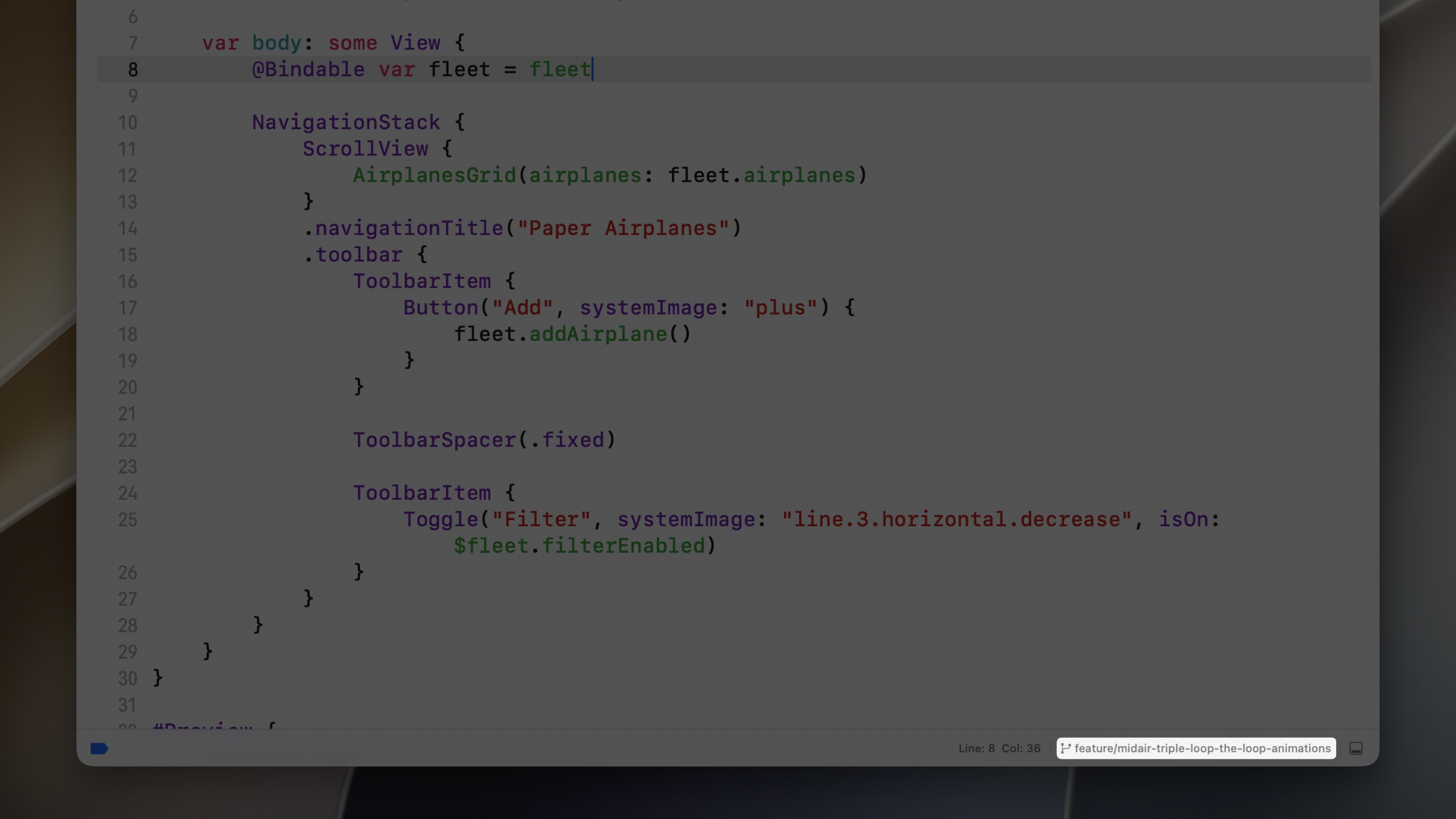Viewport: 1456px width, 819px height.
Task: Click the "Paper Airplanes" string literal
Action: 623,229
